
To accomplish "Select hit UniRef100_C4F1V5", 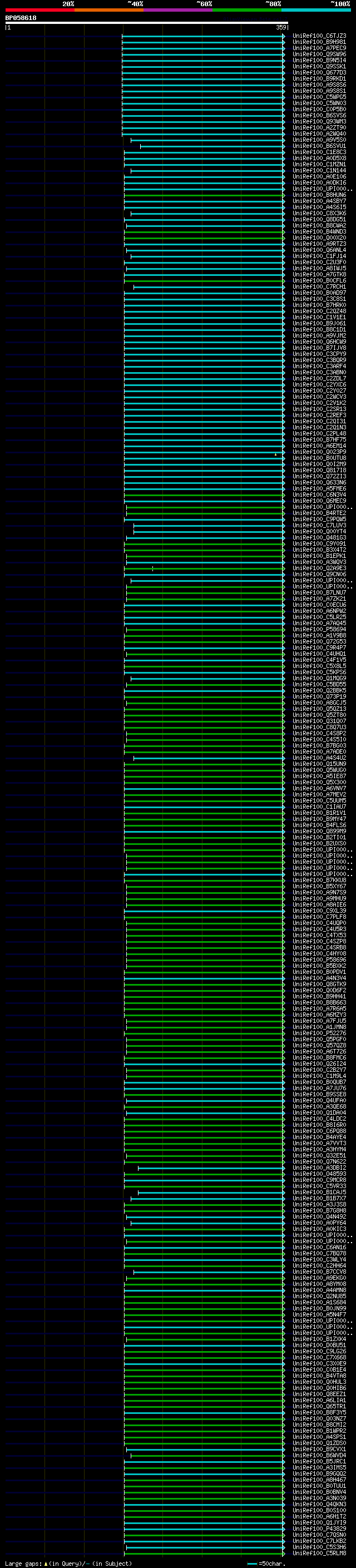I will (319, 660).
